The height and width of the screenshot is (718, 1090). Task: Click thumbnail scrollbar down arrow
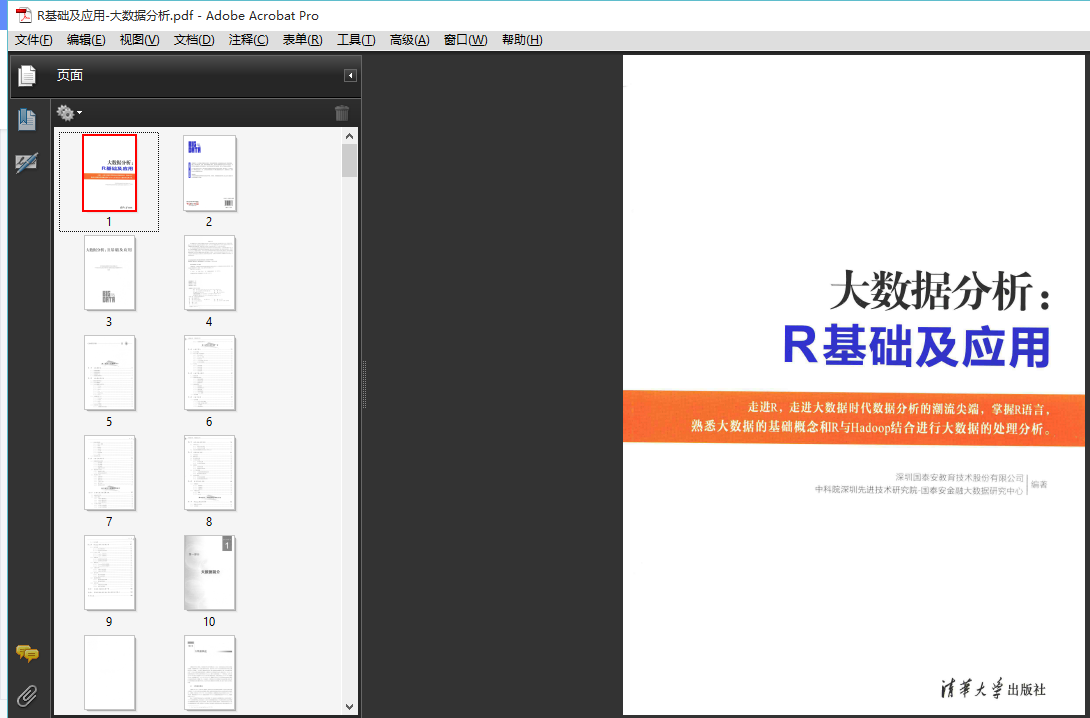pos(350,706)
